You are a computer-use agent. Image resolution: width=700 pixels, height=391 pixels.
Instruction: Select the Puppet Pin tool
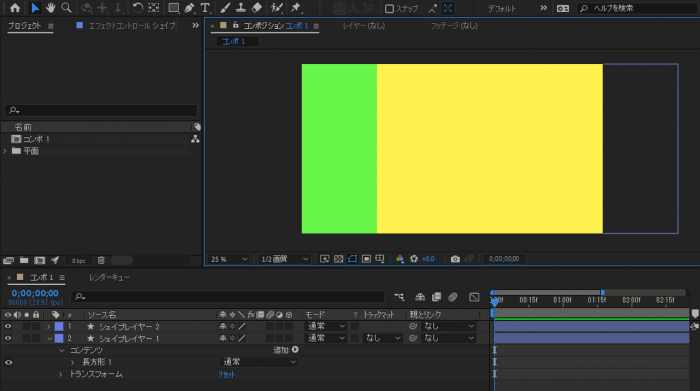(296, 8)
